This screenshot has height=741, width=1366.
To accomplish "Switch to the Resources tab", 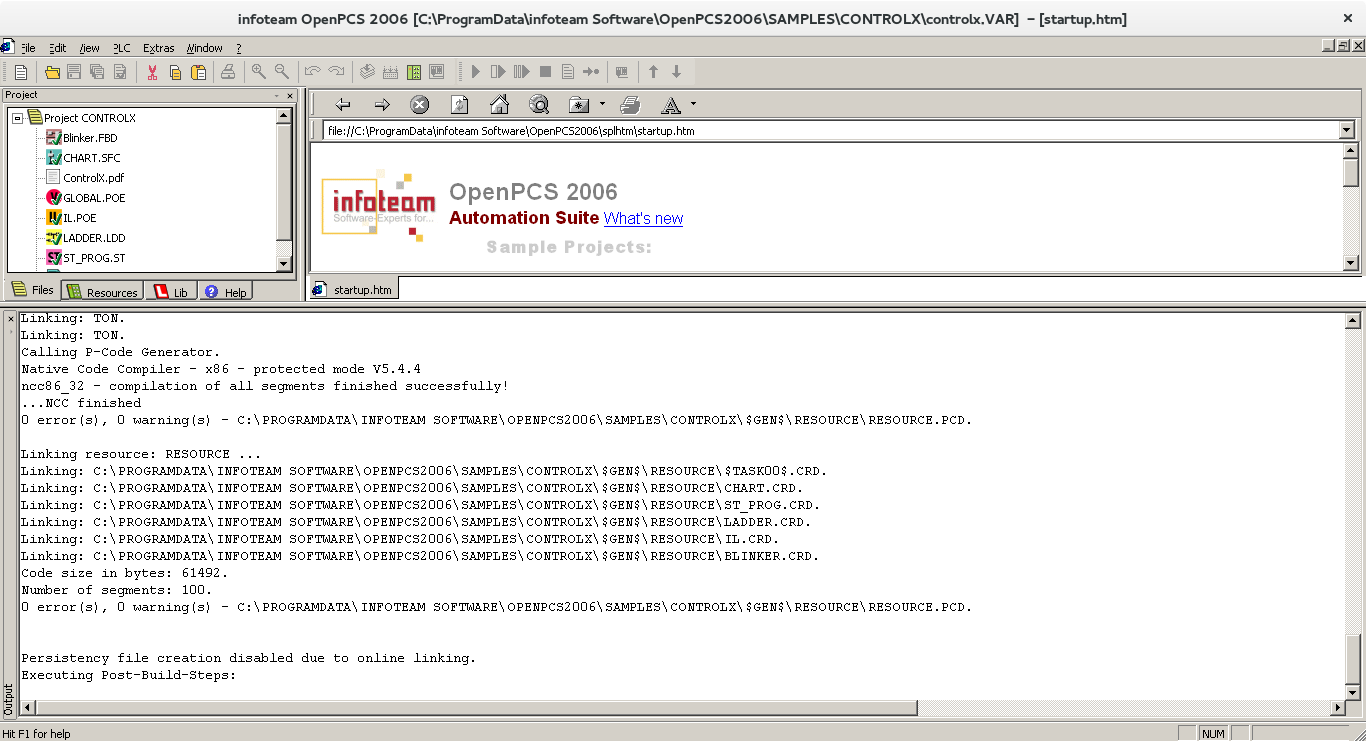I will 102,292.
